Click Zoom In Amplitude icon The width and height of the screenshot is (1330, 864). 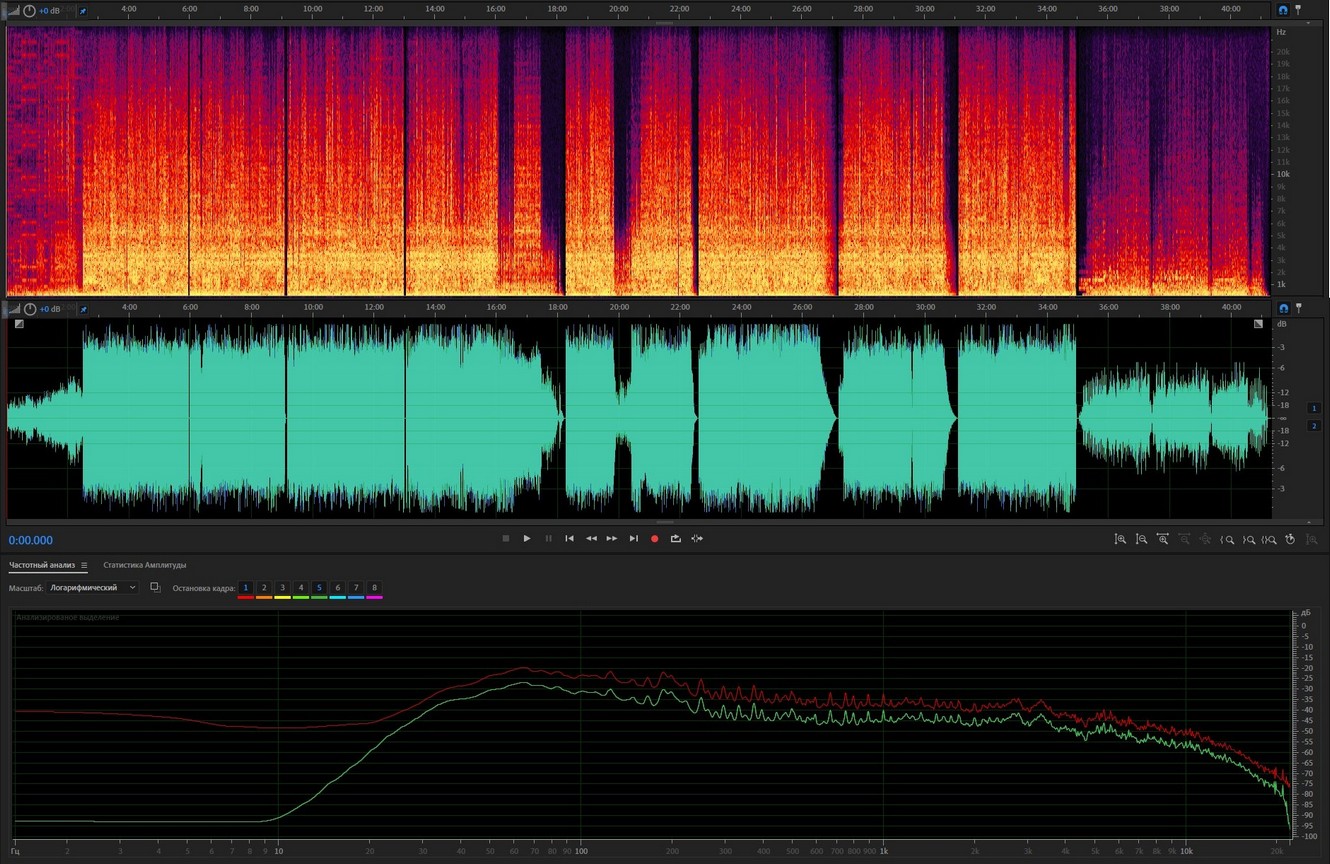1120,540
